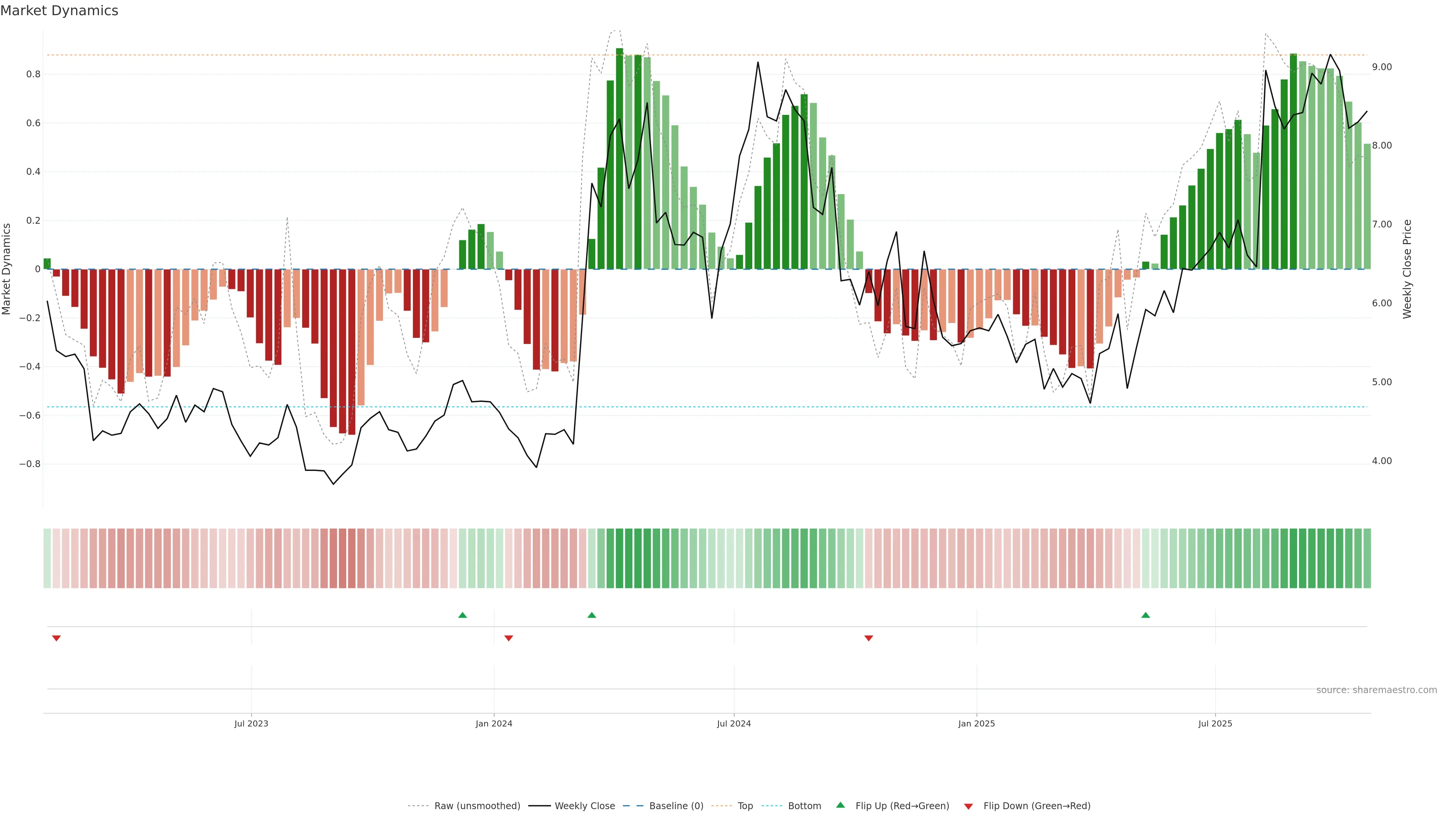Toggle the Bottom legend entry
This screenshot has height=819, width=1456.
804,806
